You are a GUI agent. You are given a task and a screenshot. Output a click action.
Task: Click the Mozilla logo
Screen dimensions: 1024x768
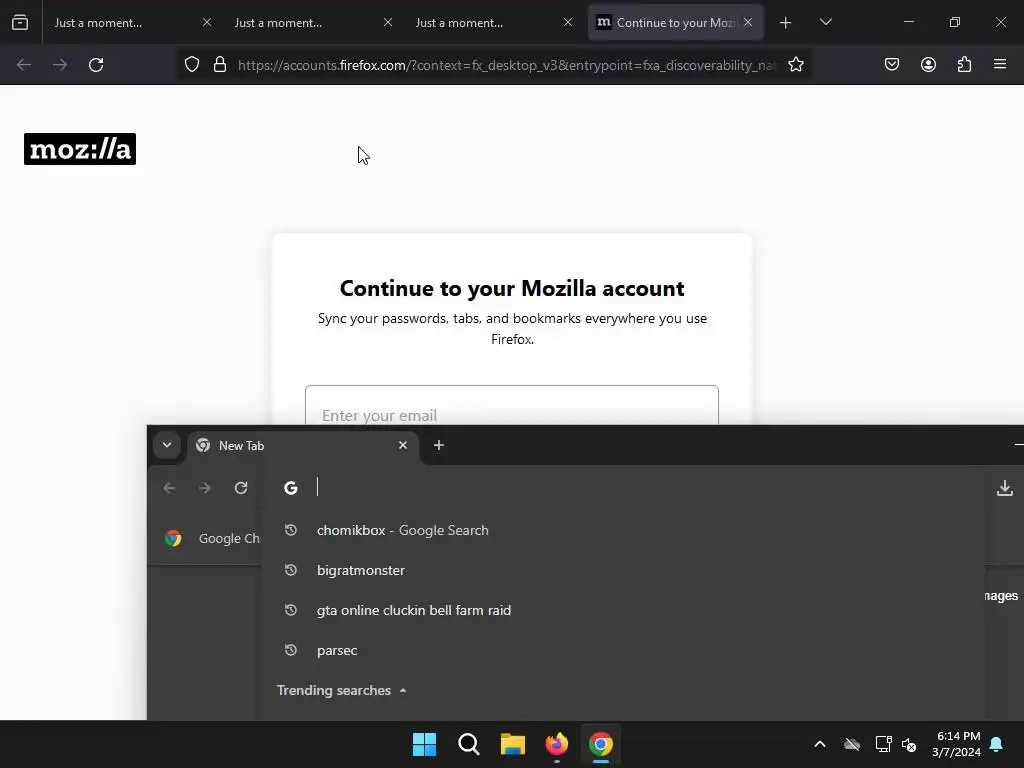[80, 149]
